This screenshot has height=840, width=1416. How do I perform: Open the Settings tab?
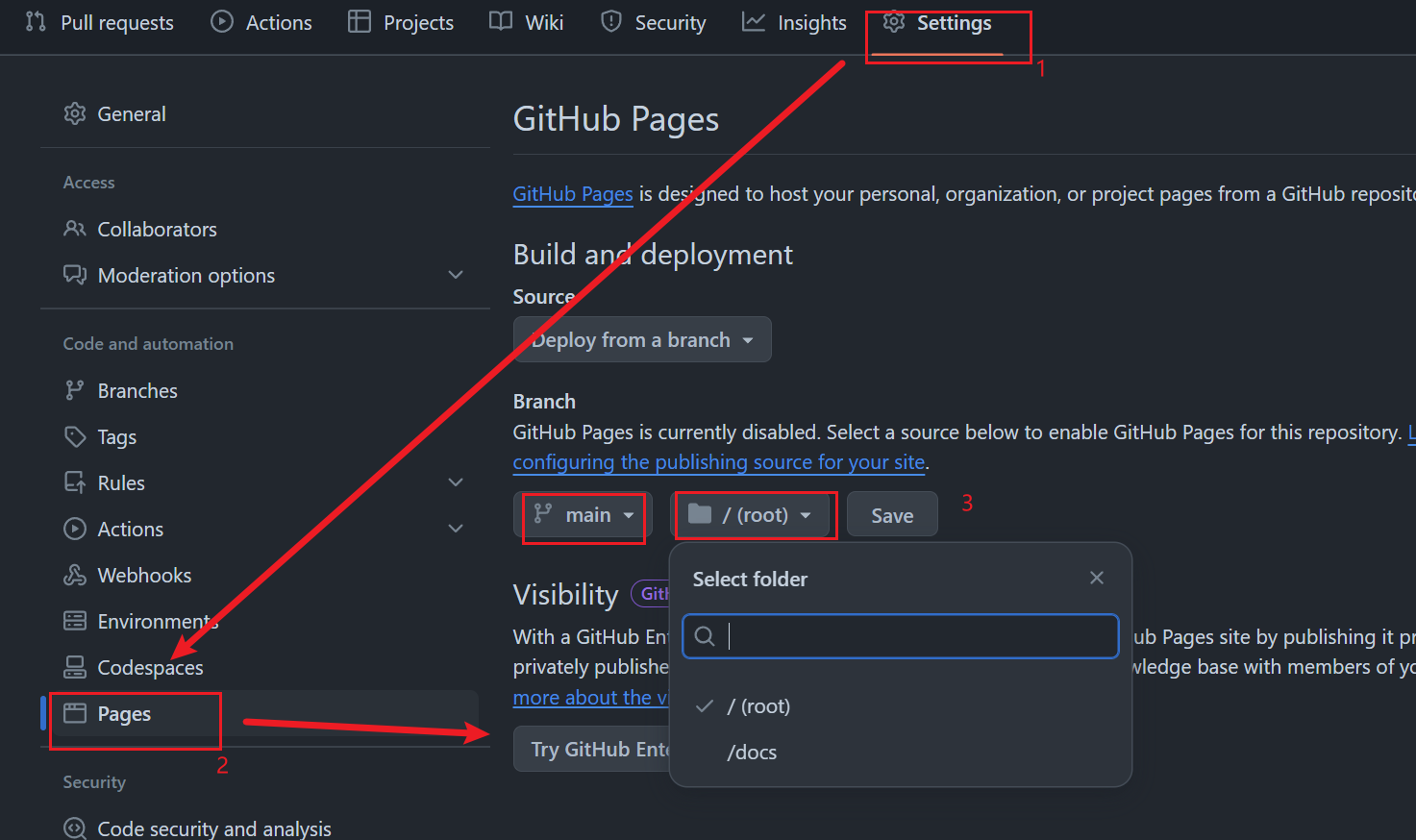[937, 22]
